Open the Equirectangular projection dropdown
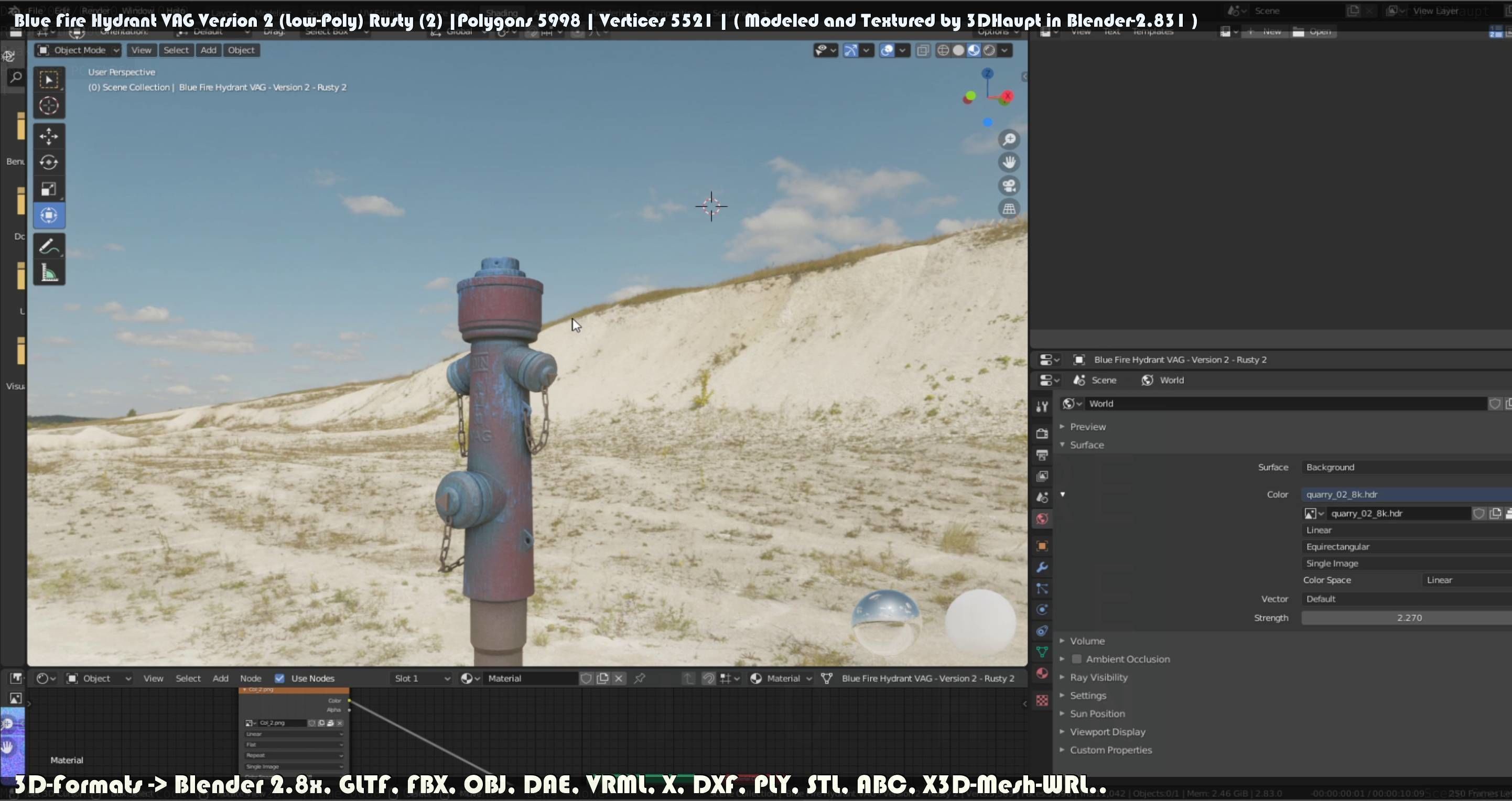The width and height of the screenshot is (1512, 801). [1406, 546]
